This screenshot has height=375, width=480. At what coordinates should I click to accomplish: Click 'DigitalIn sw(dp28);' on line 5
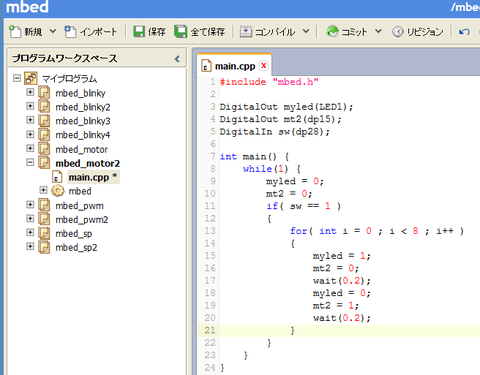274,132
